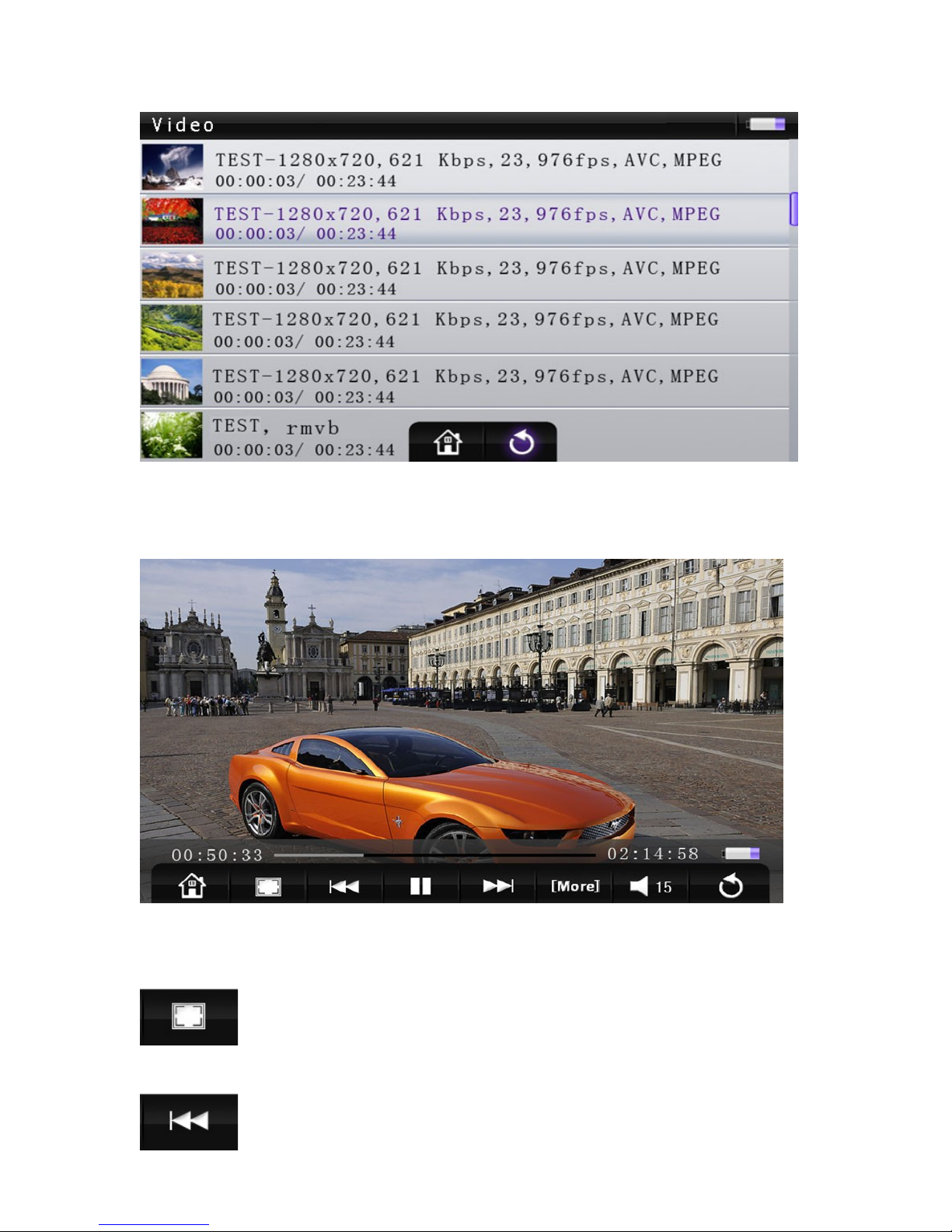This screenshot has height=1232, width=952.
Task: Seek using the video progress bar
Action: pyautogui.click(x=434, y=855)
